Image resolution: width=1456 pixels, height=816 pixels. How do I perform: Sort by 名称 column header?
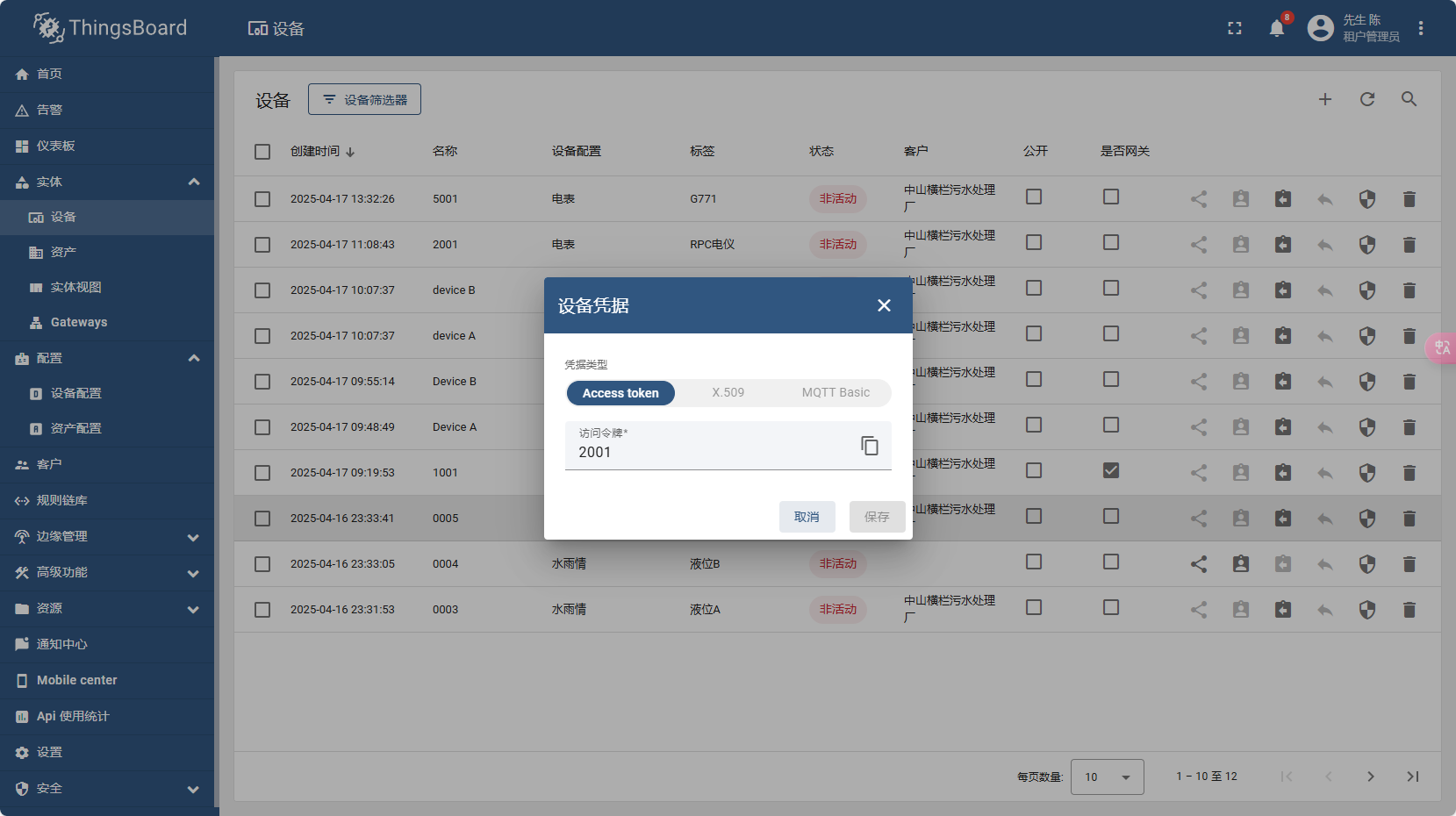445,151
